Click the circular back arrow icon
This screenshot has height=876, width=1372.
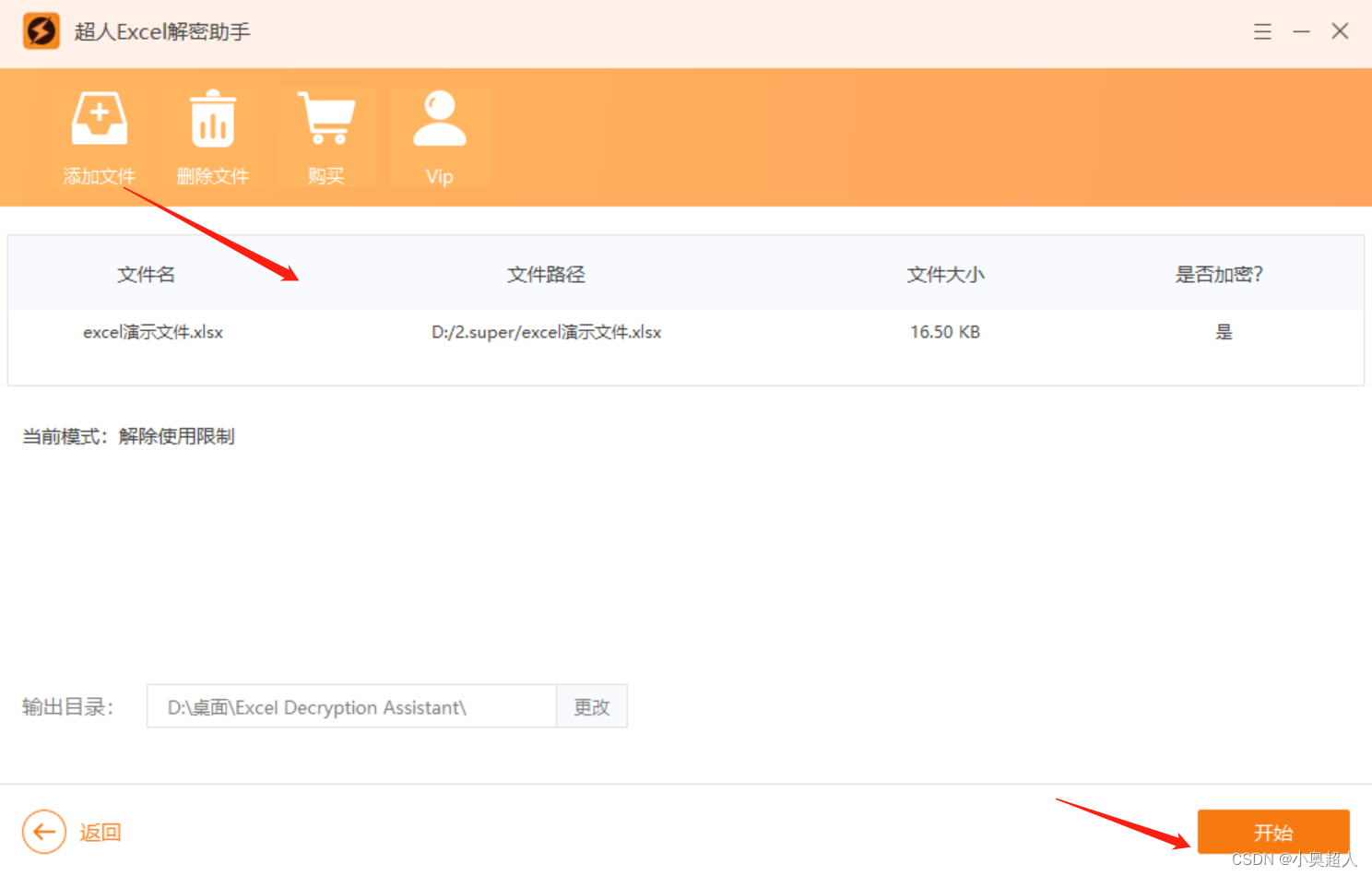pyautogui.click(x=43, y=832)
